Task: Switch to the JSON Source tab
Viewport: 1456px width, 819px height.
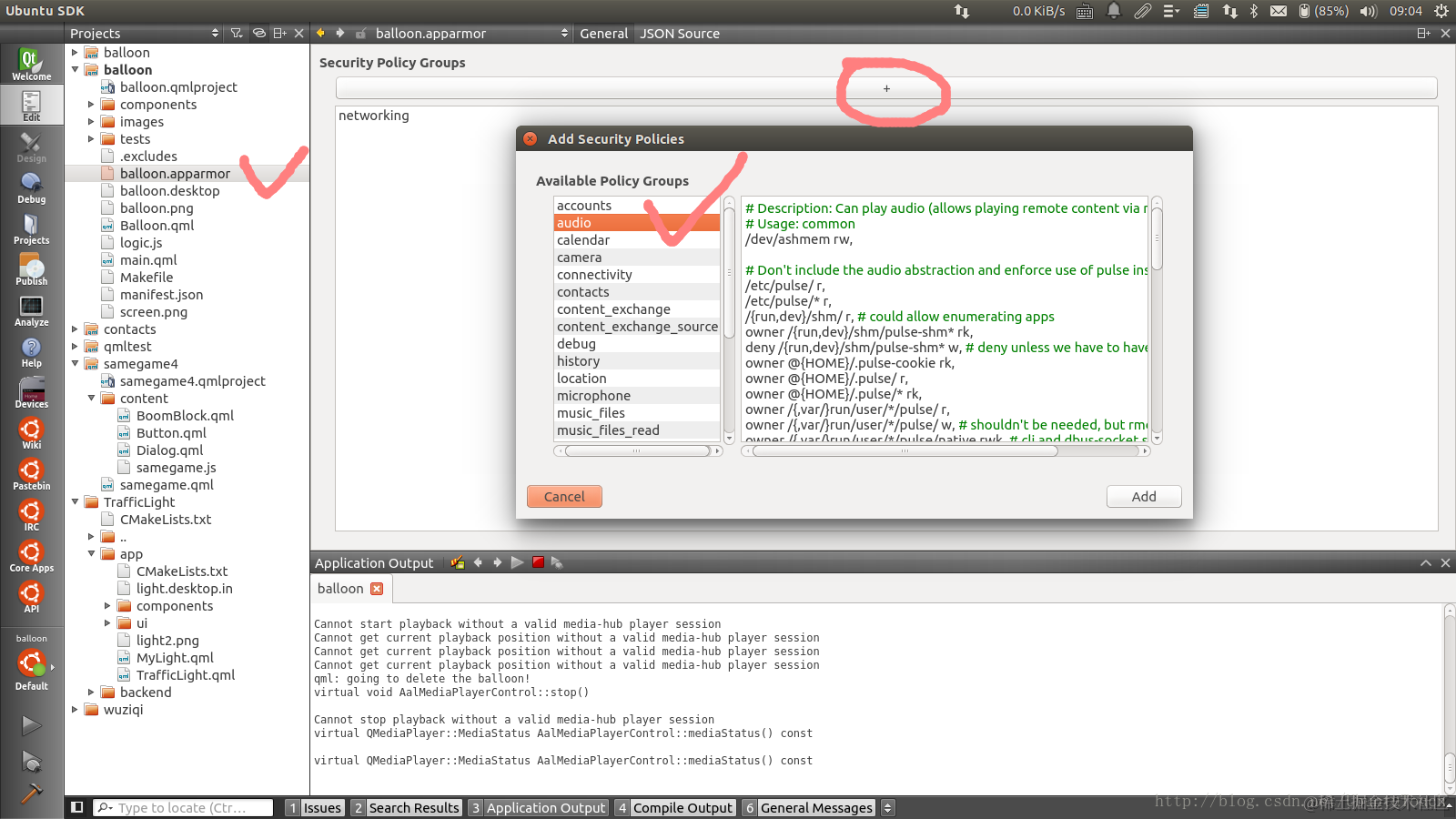Action: coord(680,34)
